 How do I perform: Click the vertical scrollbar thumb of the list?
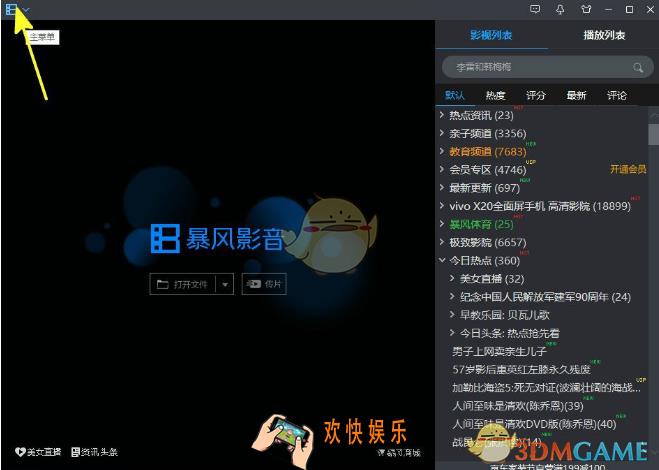pos(654,134)
